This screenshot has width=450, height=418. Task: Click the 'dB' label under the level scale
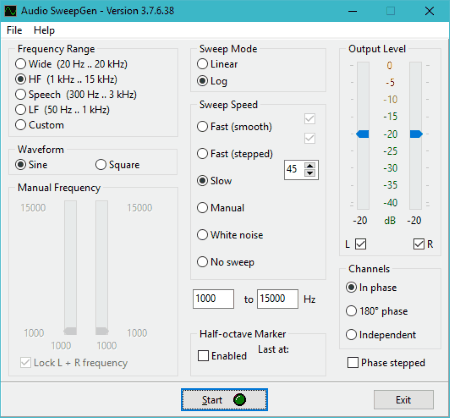(x=390, y=220)
